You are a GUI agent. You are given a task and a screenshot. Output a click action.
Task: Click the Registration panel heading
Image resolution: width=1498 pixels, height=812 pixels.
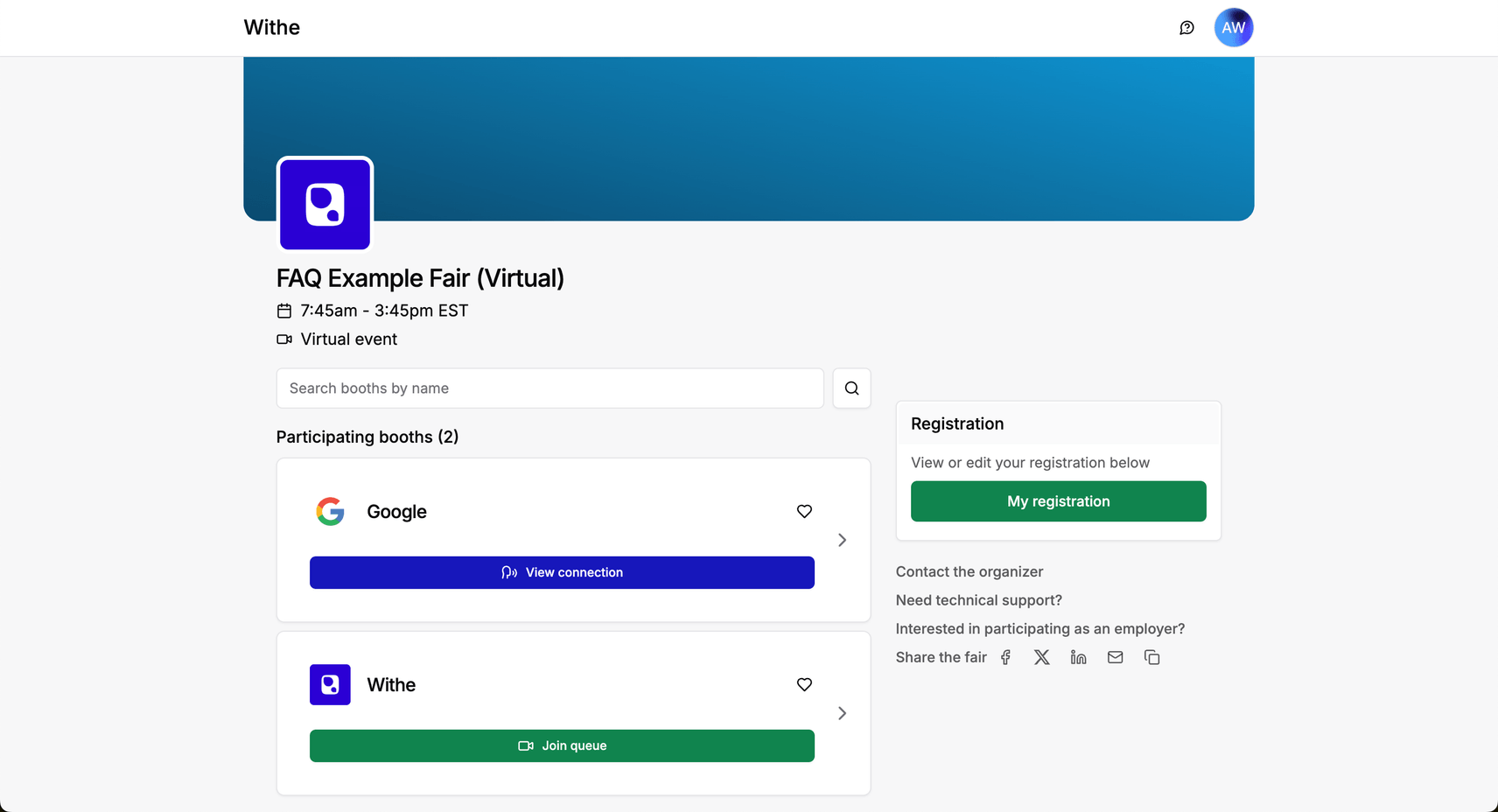[x=957, y=424]
